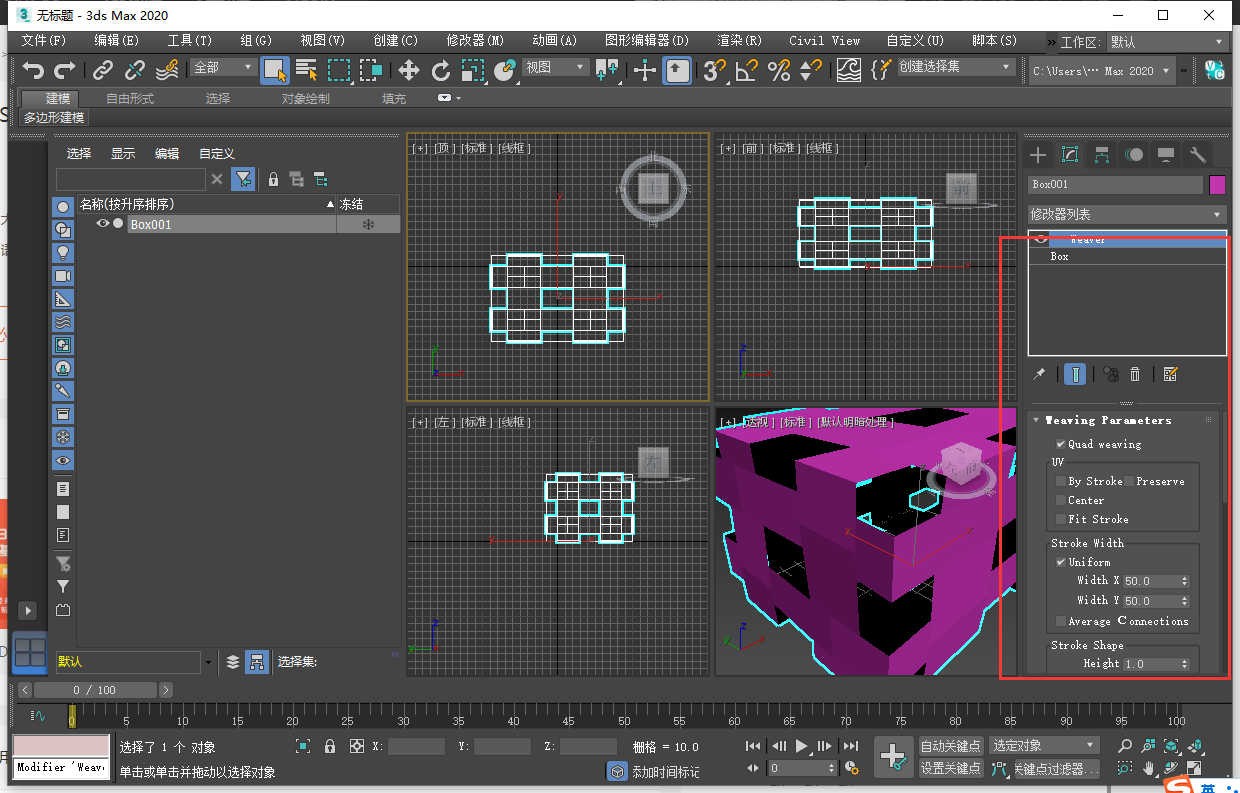Click the trash icon to remove modifier

point(1135,374)
